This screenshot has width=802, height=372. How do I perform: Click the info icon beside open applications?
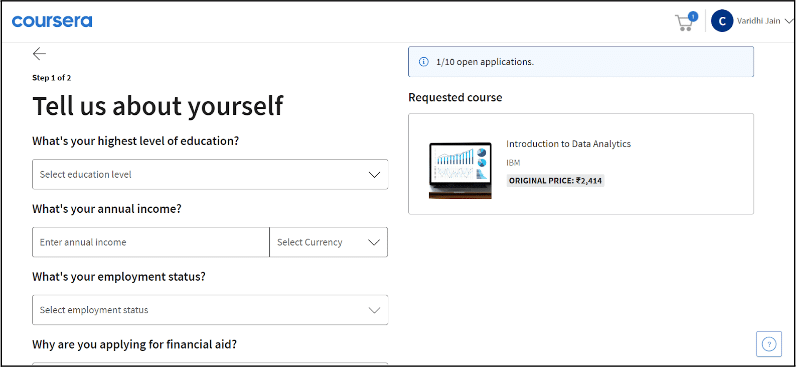click(424, 62)
